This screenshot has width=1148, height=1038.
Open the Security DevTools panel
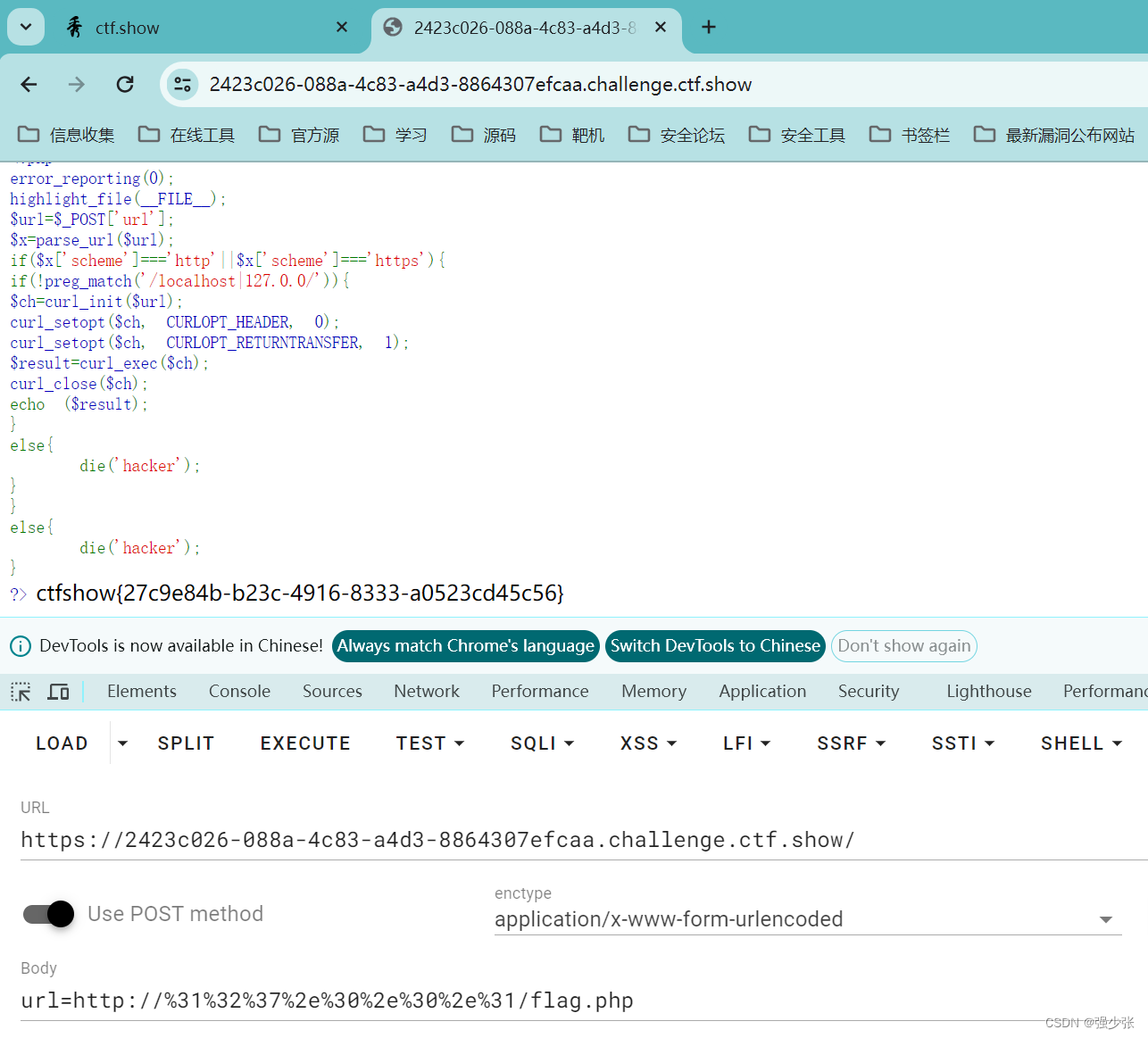[x=869, y=692]
